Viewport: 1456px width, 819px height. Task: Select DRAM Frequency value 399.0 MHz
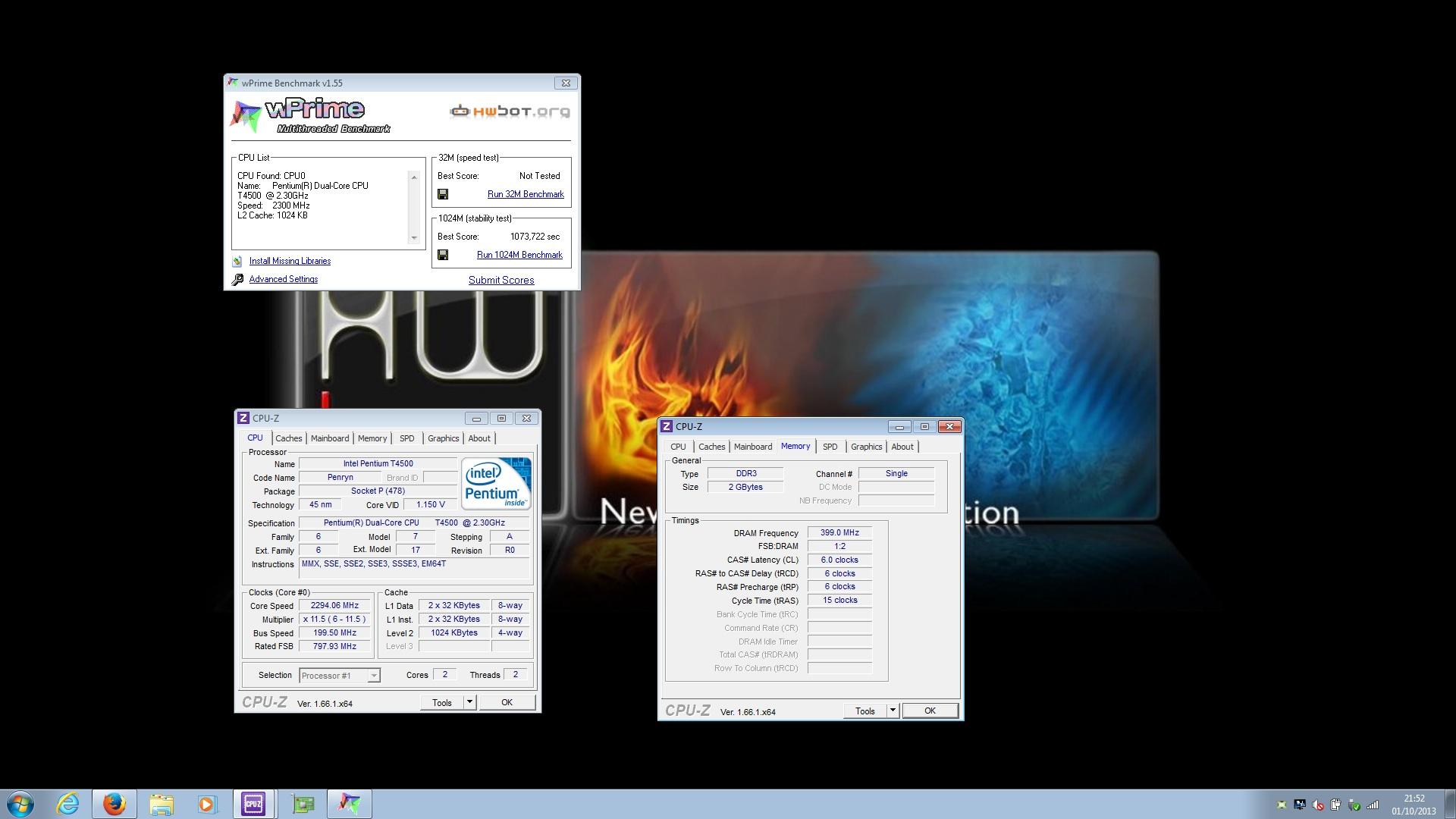tap(839, 533)
